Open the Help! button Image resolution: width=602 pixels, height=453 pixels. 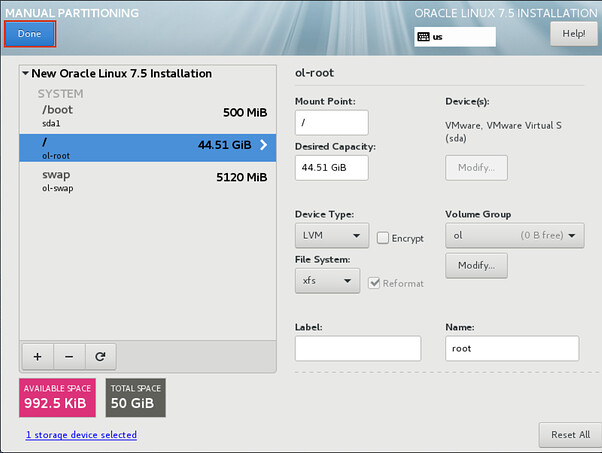point(574,34)
